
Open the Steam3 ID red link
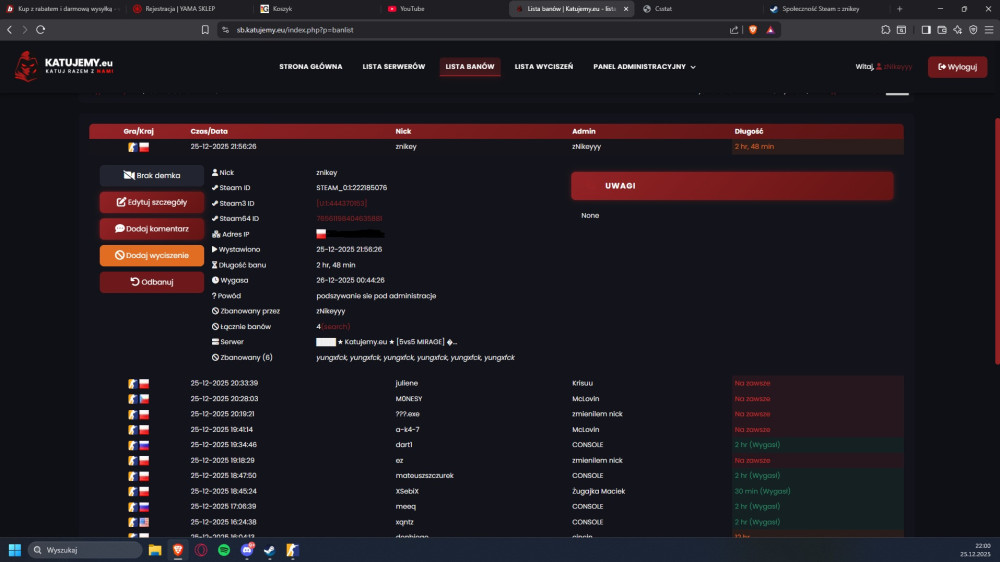pos(342,203)
